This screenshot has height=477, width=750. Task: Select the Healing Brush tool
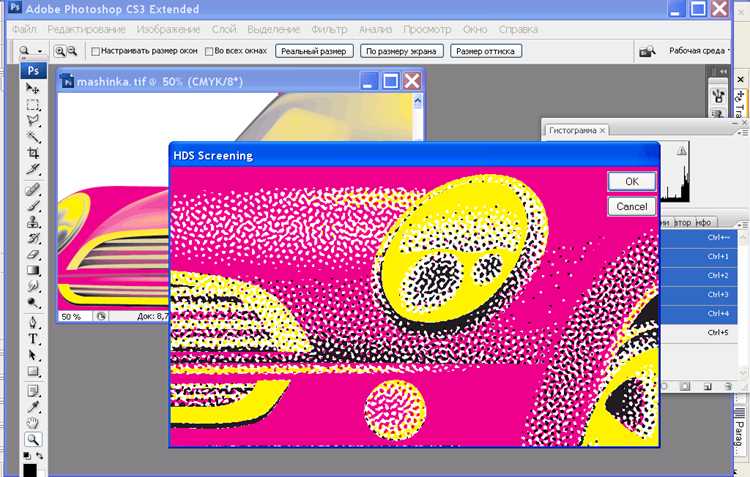[33, 190]
